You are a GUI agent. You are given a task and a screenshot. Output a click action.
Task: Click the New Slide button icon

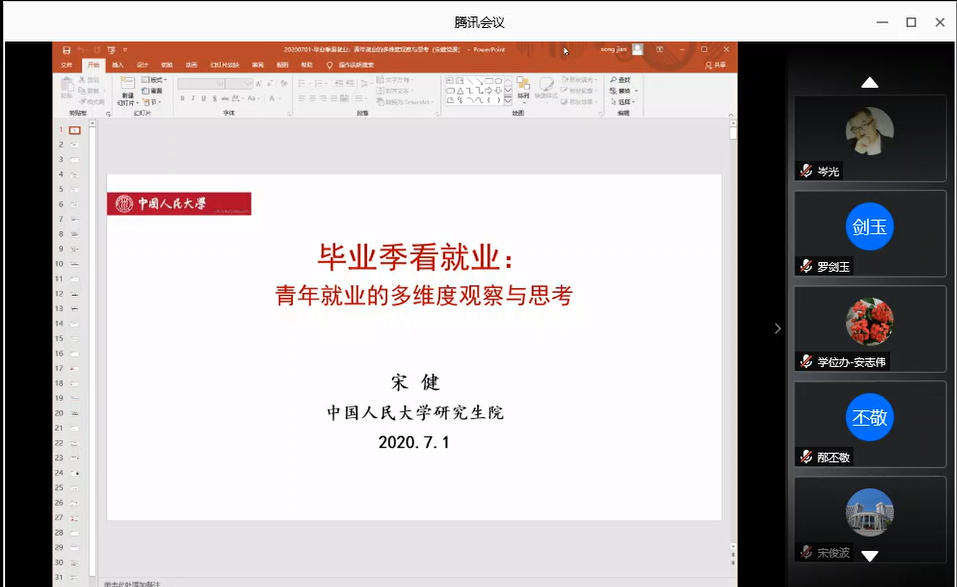[x=128, y=84]
